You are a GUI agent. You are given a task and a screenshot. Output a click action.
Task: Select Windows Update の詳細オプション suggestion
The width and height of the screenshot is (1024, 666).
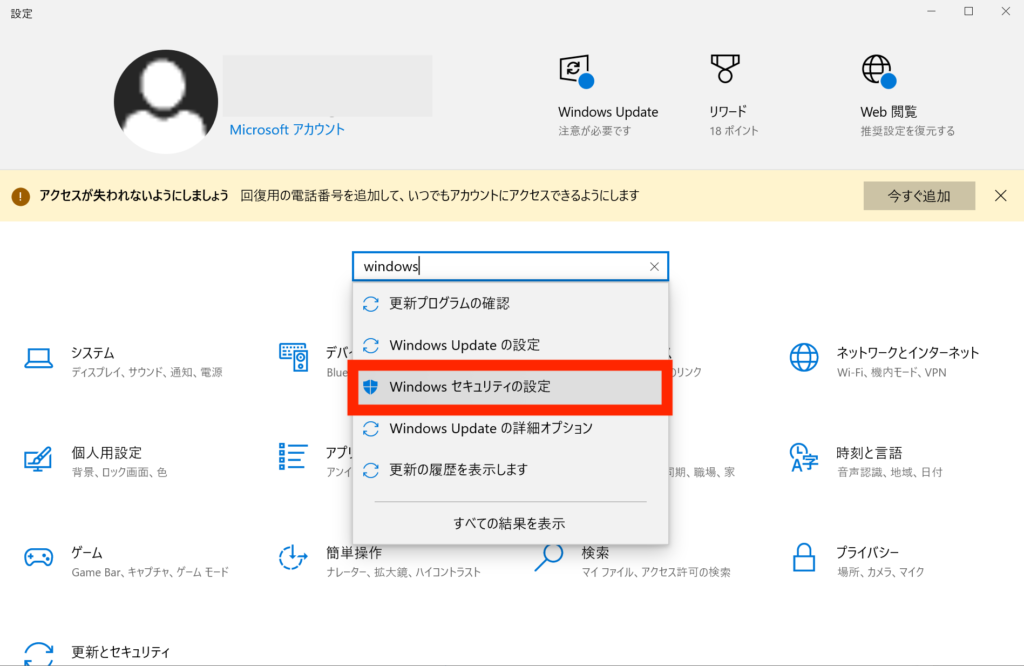(x=511, y=428)
